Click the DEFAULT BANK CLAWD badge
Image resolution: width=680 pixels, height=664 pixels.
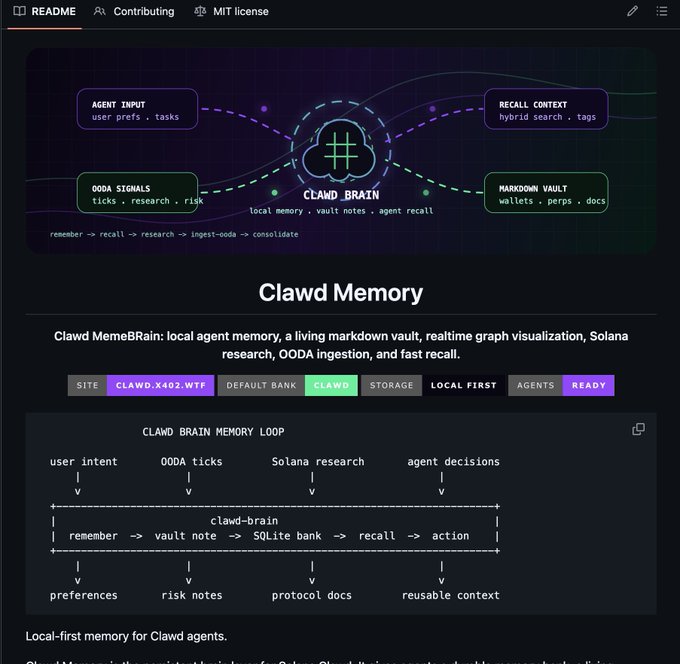tap(288, 386)
